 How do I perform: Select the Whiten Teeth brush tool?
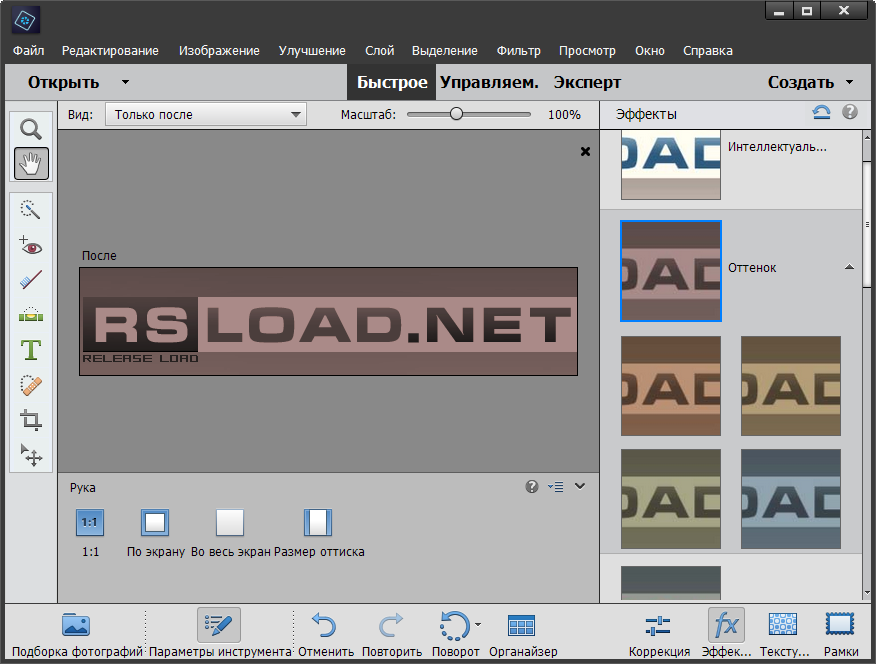pos(31,280)
